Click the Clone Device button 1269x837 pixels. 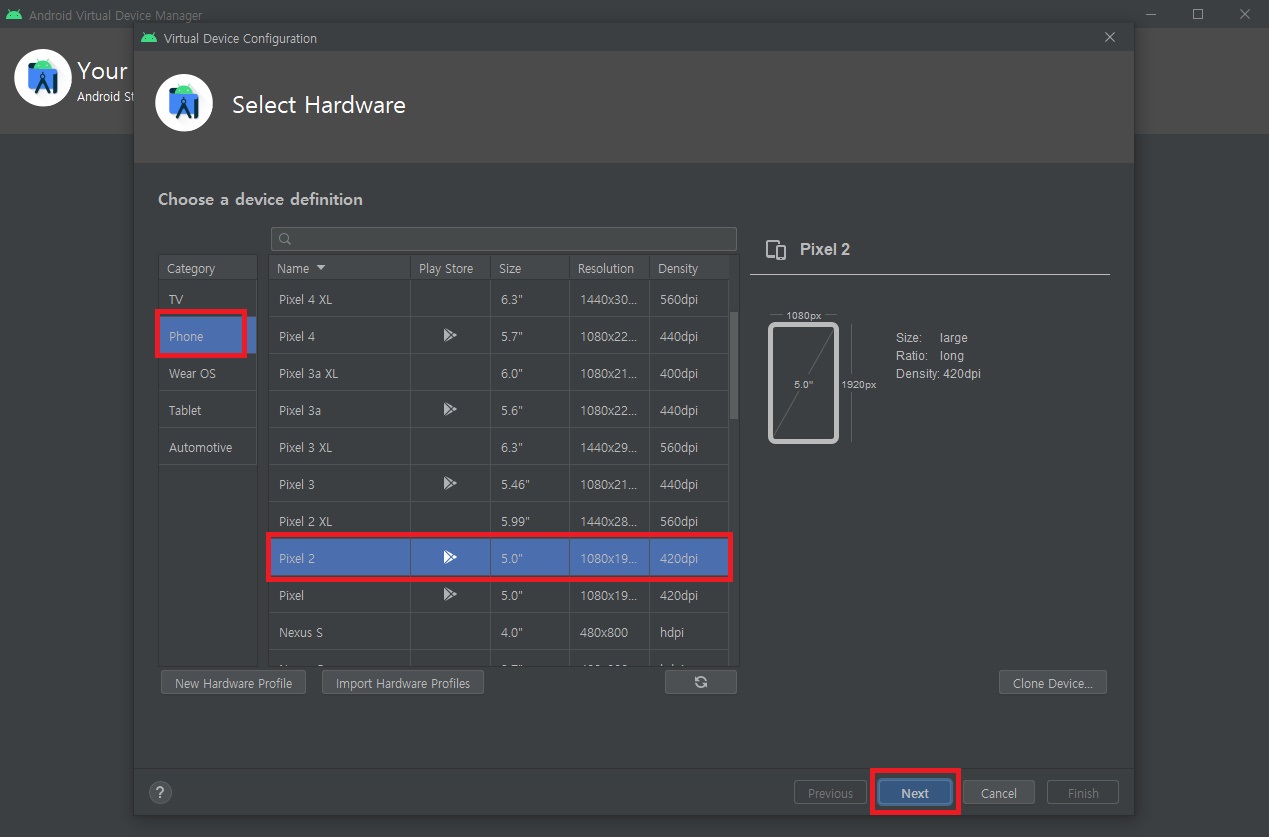(x=1052, y=683)
